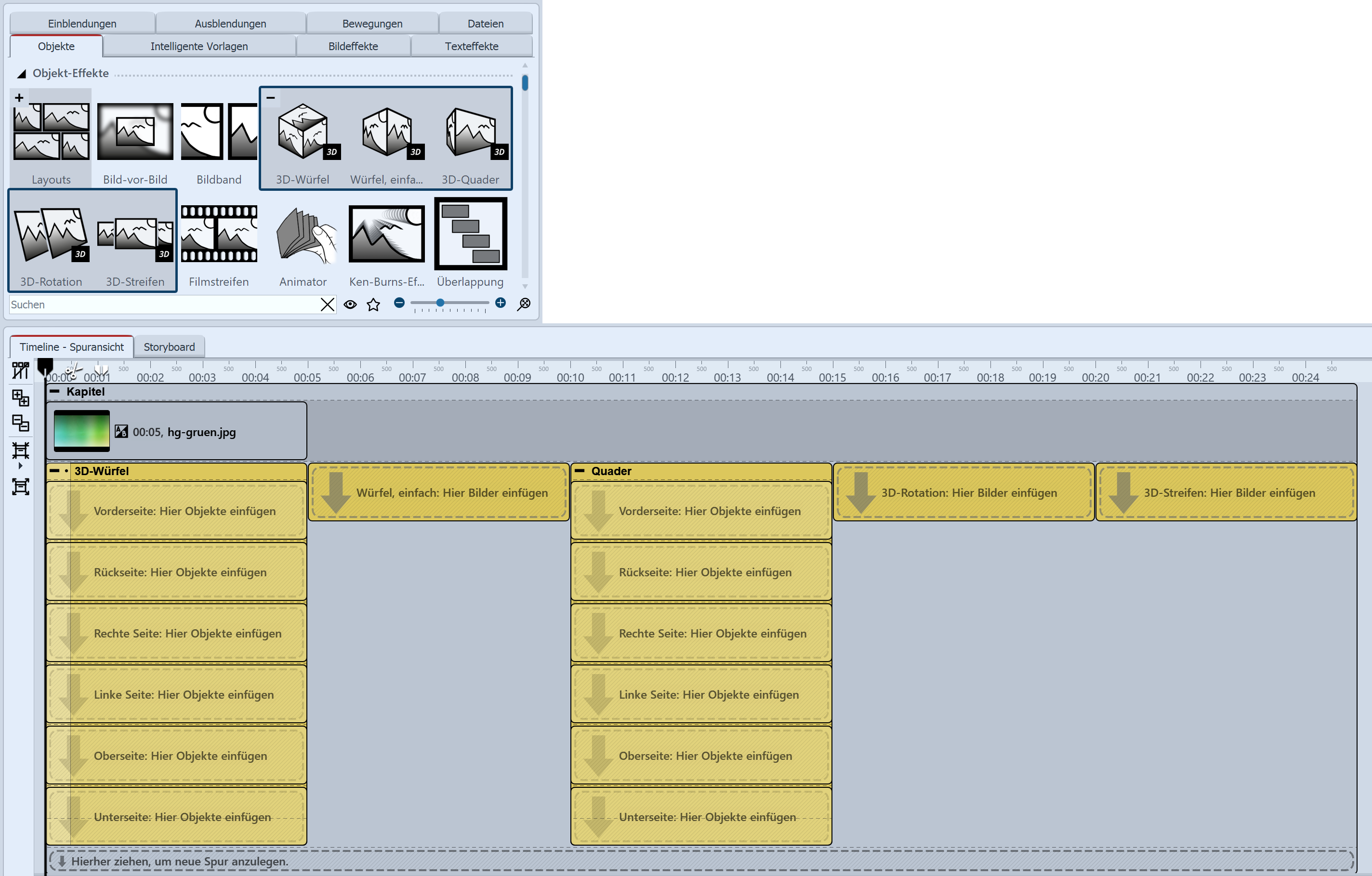
Task: Click the reset zoom magnifier icon
Action: pos(524,304)
